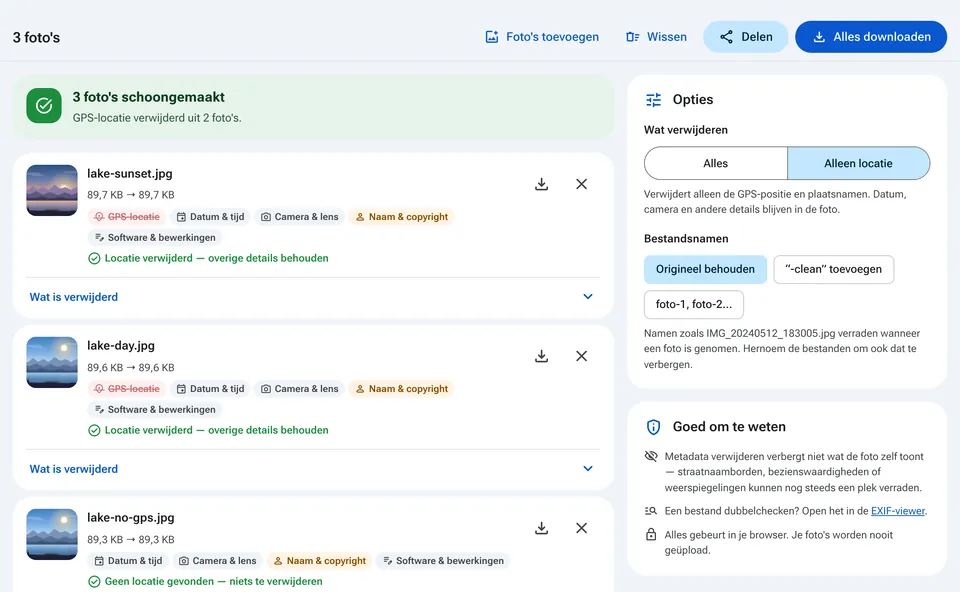Click the Naam & copyright tag on lake-sunset.jpg
This screenshot has height=592, width=960.
tap(402, 217)
